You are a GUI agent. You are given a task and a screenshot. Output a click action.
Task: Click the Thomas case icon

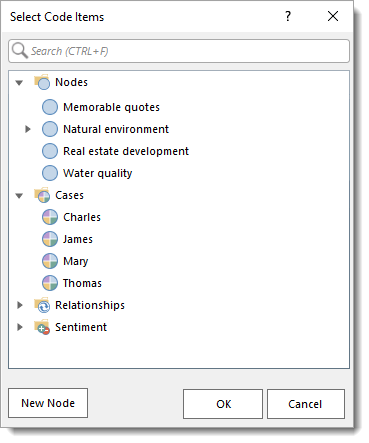(x=50, y=283)
